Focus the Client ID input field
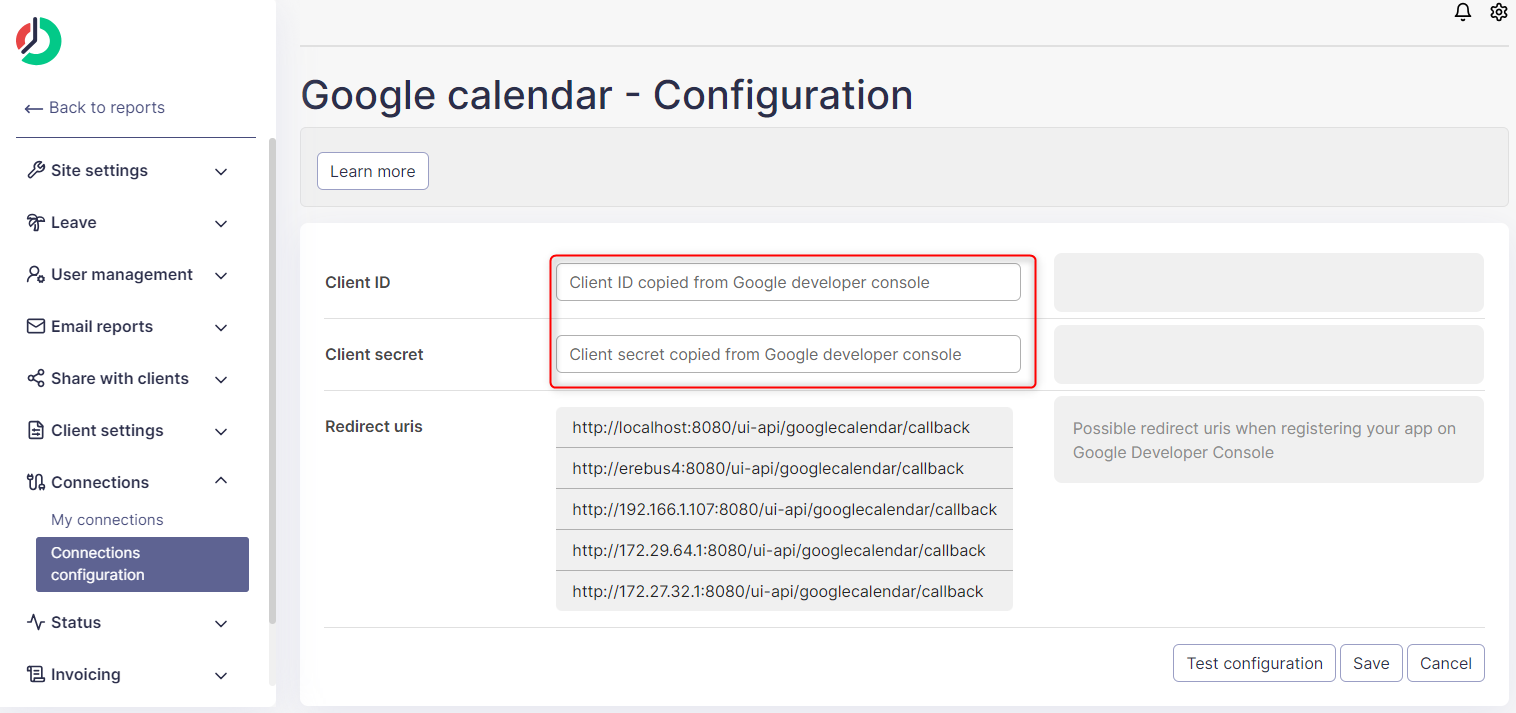 pyautogui.click(x=787, y=282)
